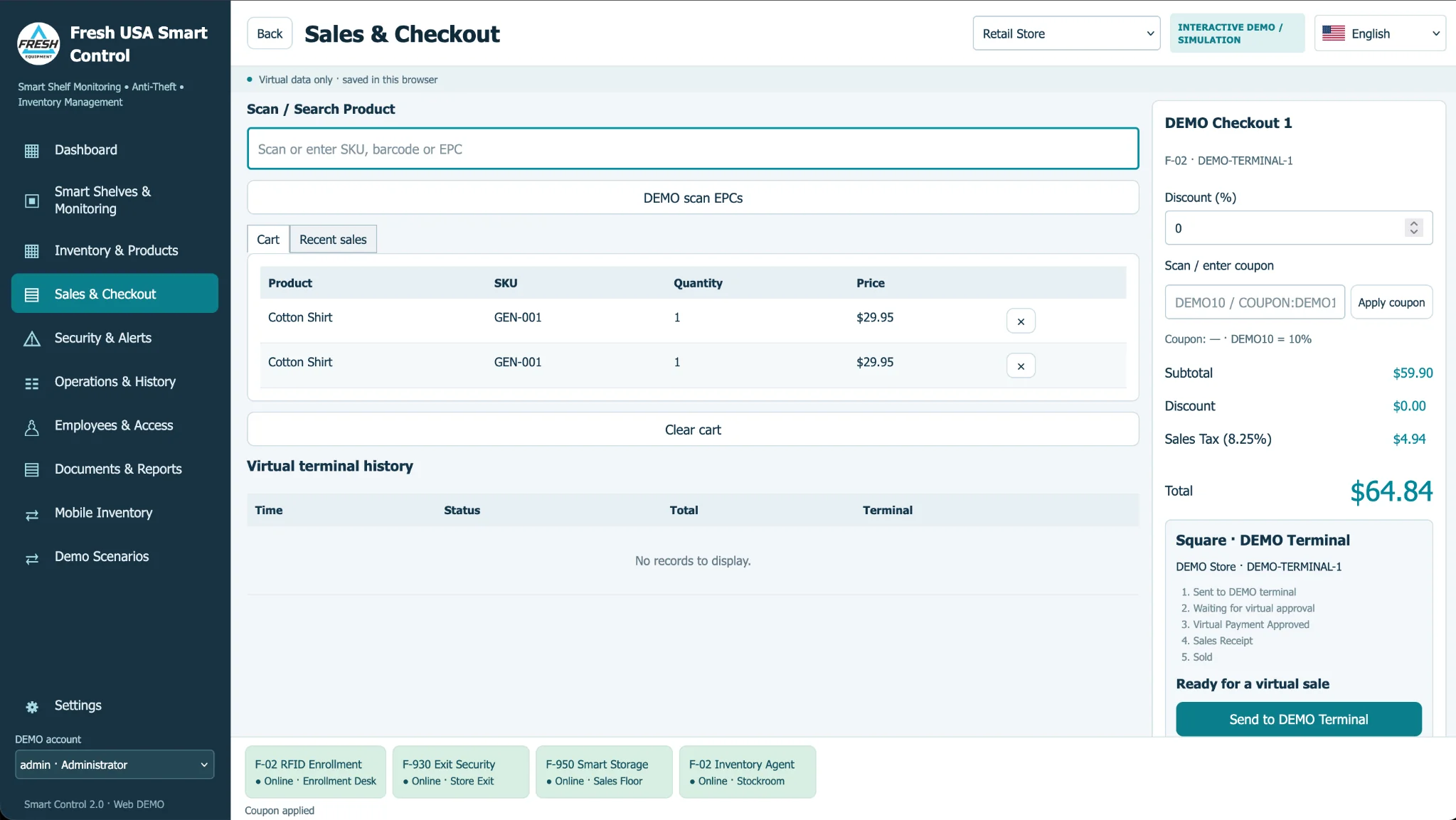Click the Clear cart button
The width and height of the screenshot is (1456, 820).
tap(693, 430)
